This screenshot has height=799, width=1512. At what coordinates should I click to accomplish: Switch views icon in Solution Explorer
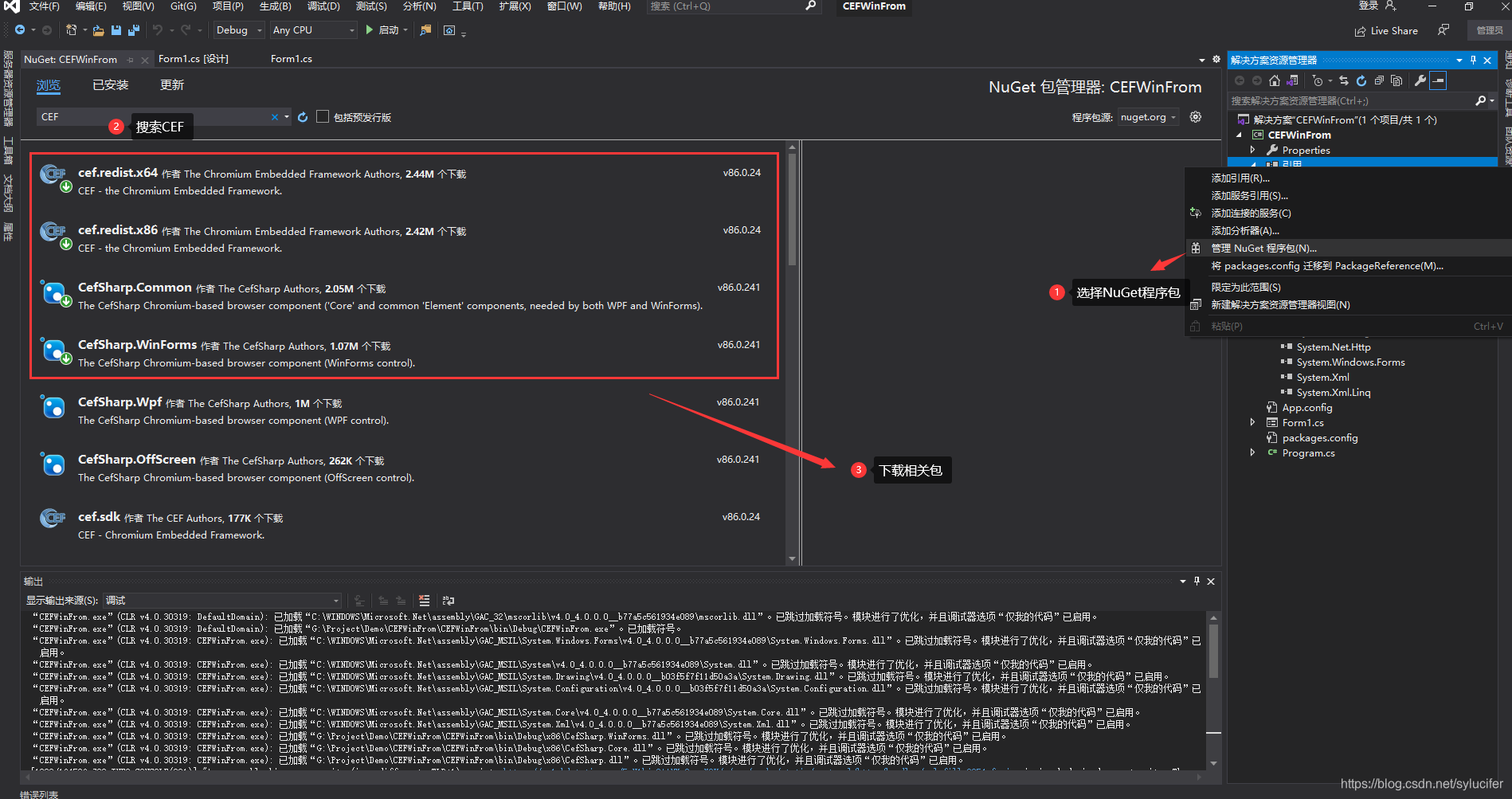pyautogui.click(x=1293, y=80)
